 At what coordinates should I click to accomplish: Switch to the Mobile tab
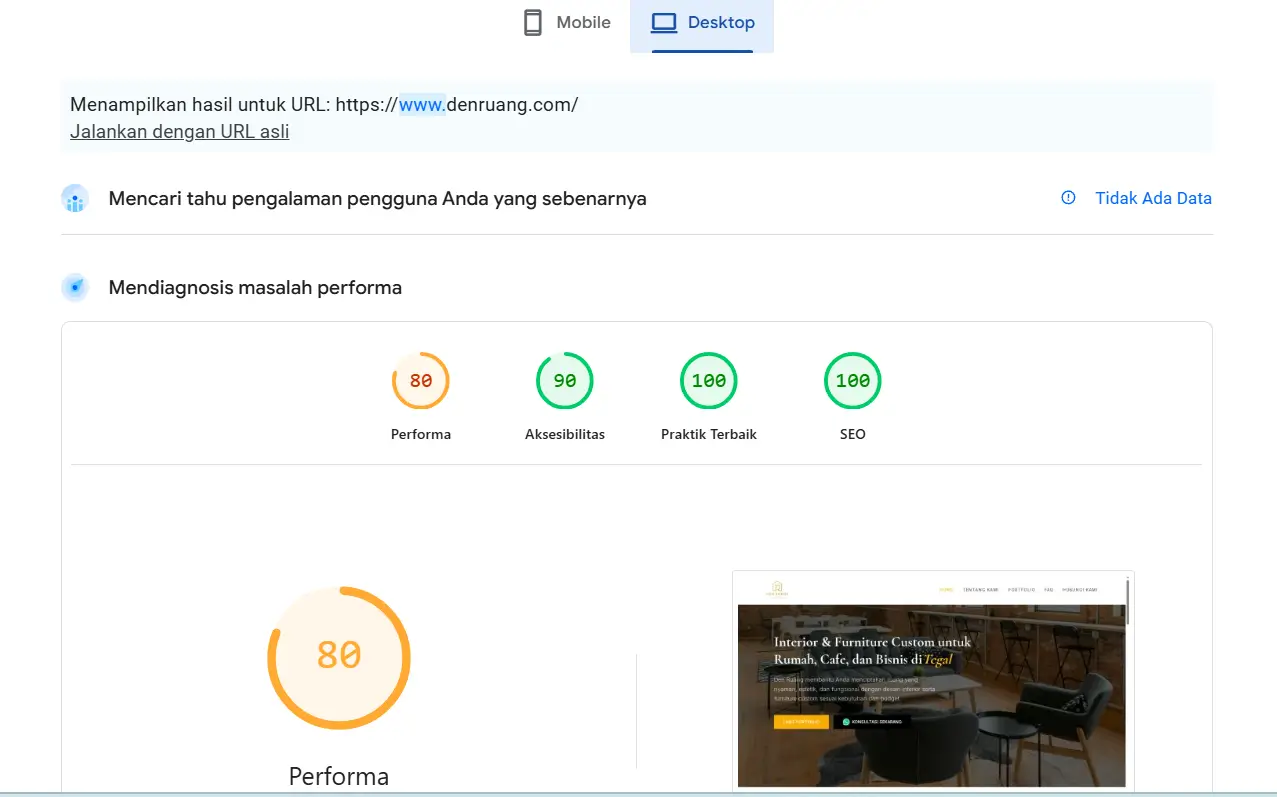tap(567, 23)
